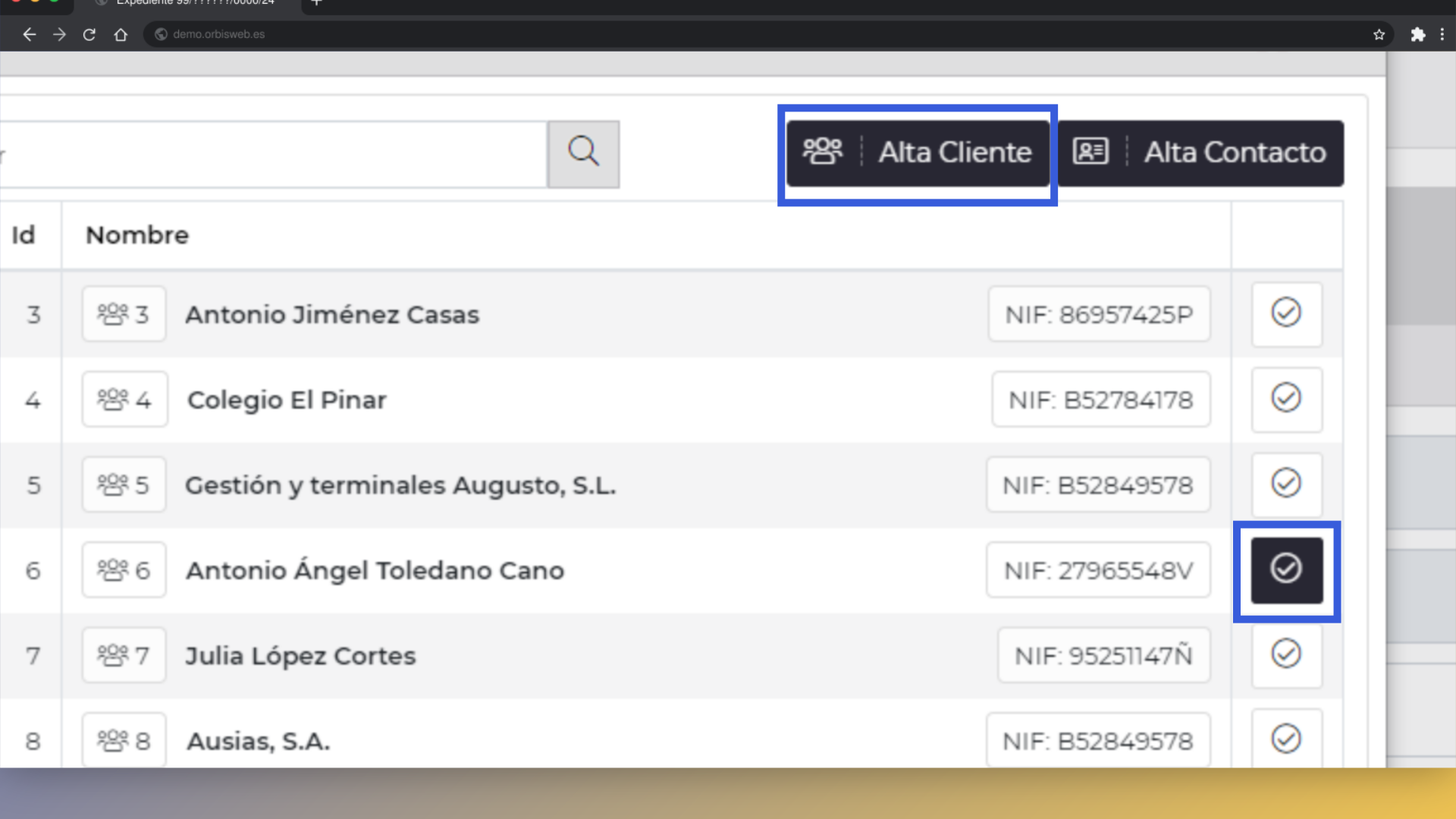1456x819 pixels.
Task: Click the NIF: B52849578 tag of Ausias, S.A.
Action: [1098, 740]
